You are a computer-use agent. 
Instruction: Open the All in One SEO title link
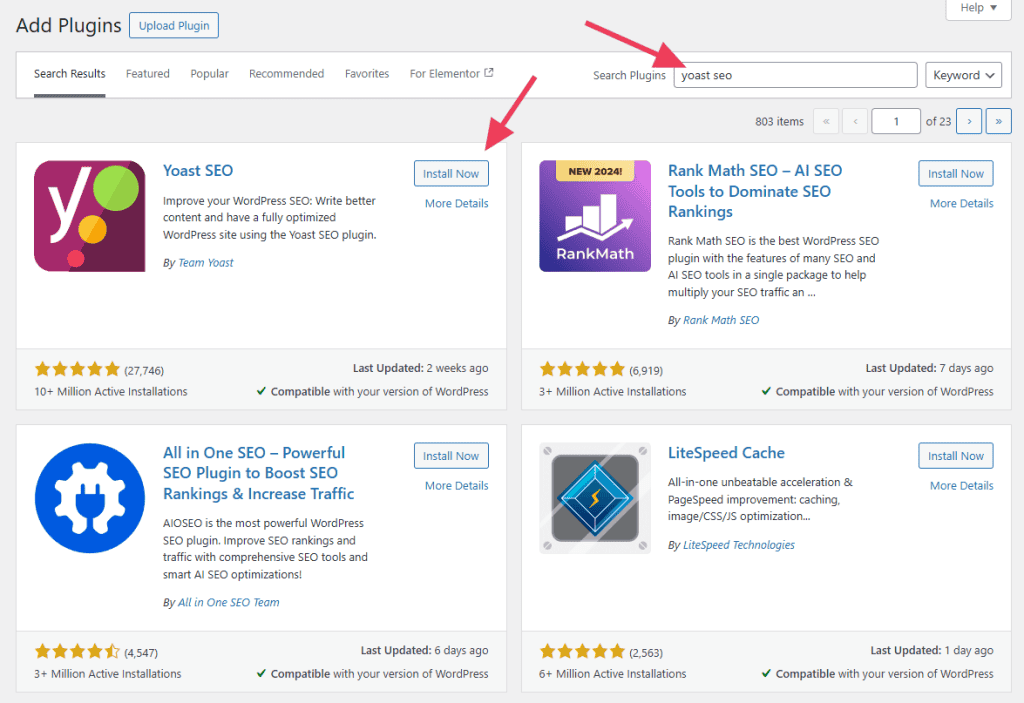click(259, 473)
